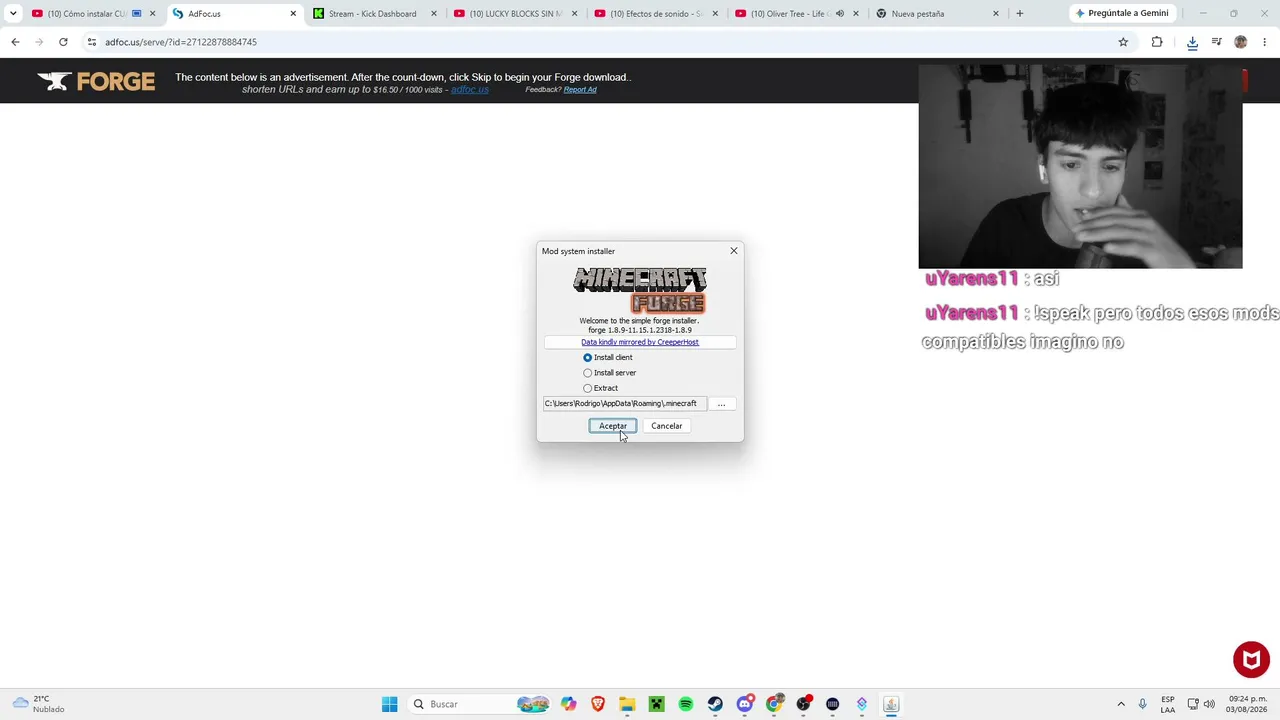Image resolution: width=1280 pixels, height=720 pixels.
Task: Click the red McAfee shield badge
Action: click(1251, 660)
